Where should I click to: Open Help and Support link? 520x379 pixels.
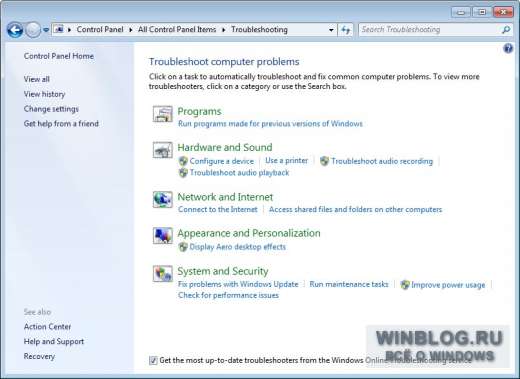click(x=54, y=342)
